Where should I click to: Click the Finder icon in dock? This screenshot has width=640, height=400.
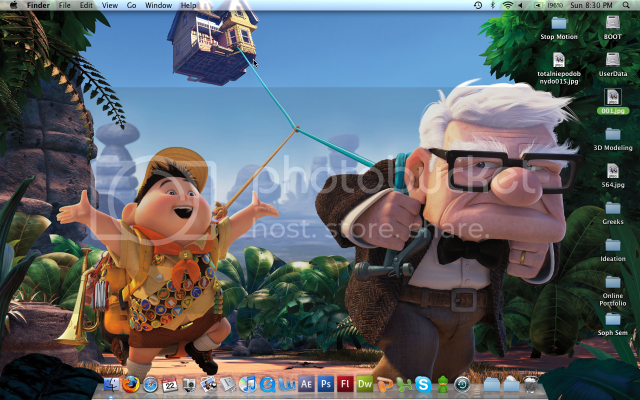[x=112, y=384]
